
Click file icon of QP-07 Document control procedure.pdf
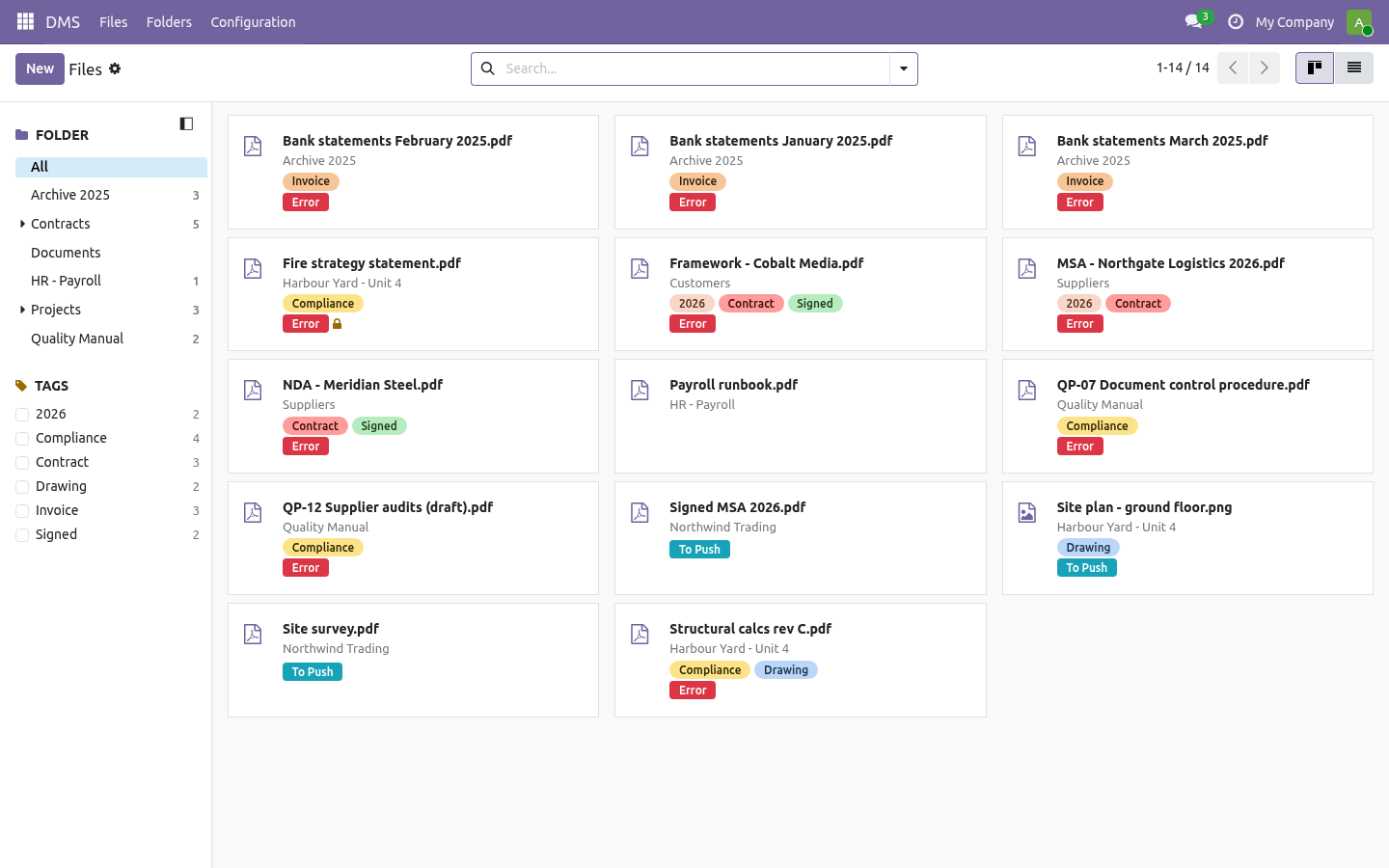click(1027, 390)
